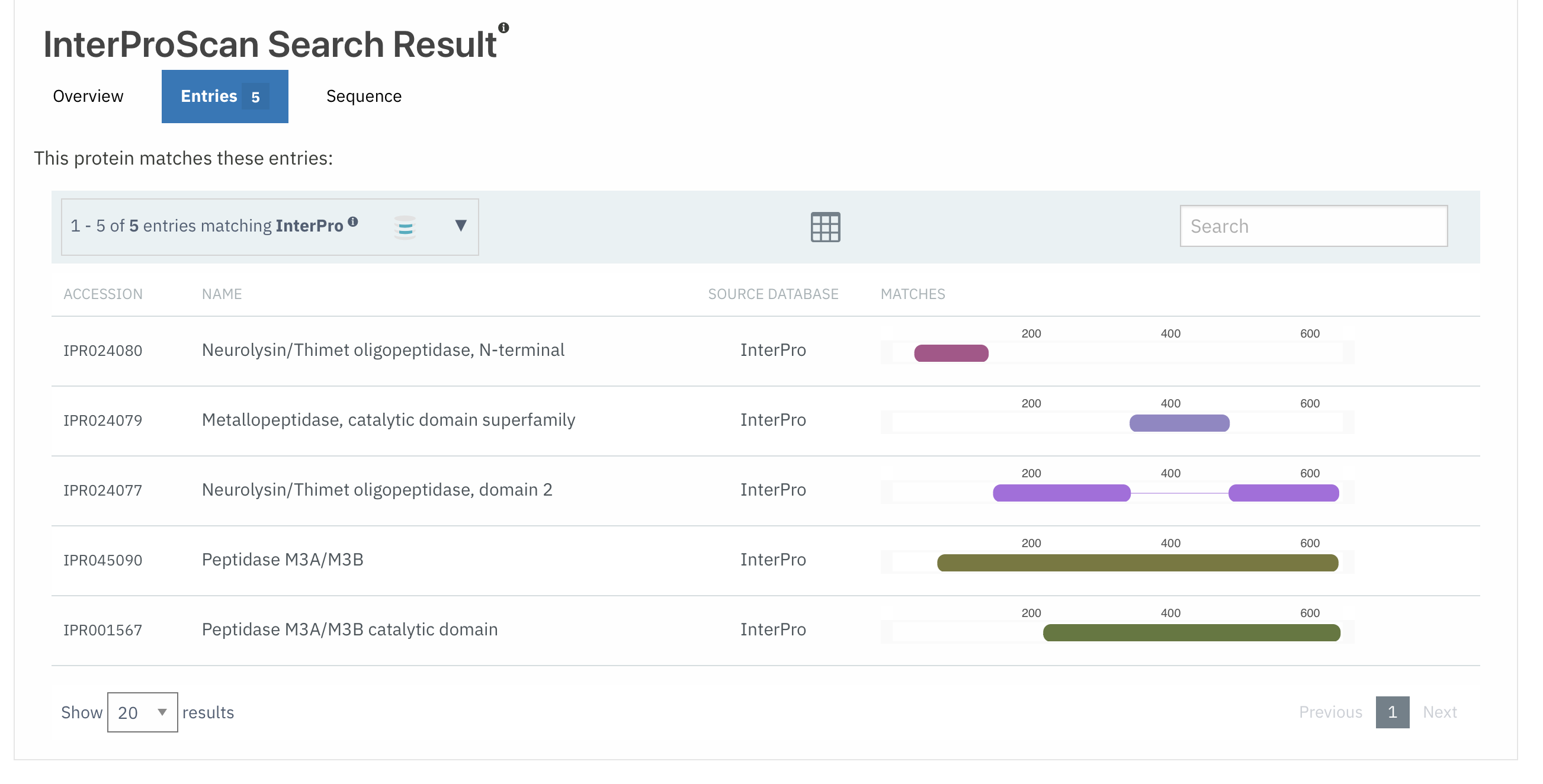1543x784 pixels.
Task: Click IPR024077 accession link
Action: [x=104, y=489]
